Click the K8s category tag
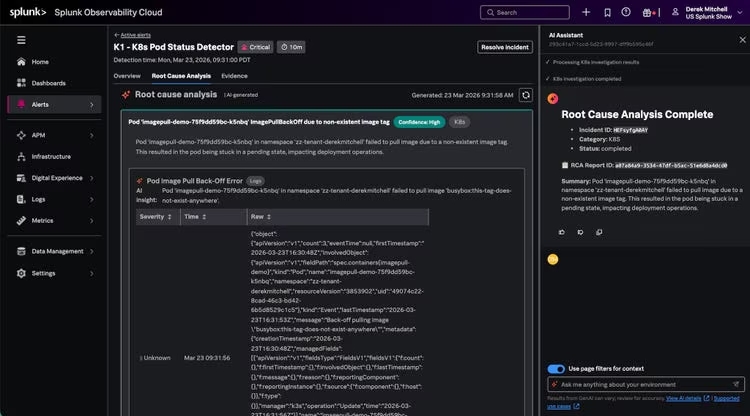750x416 pixels. (x=459, y=122)
